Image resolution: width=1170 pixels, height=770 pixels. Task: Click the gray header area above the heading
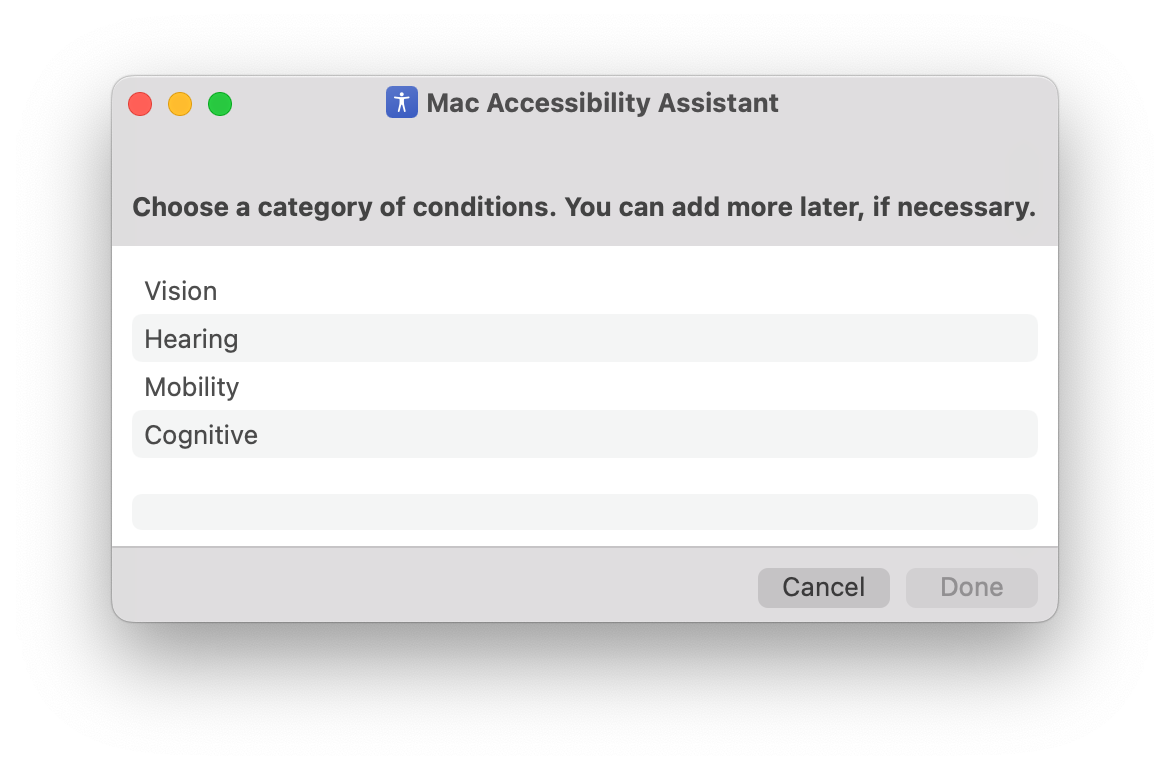coord(584,155)
